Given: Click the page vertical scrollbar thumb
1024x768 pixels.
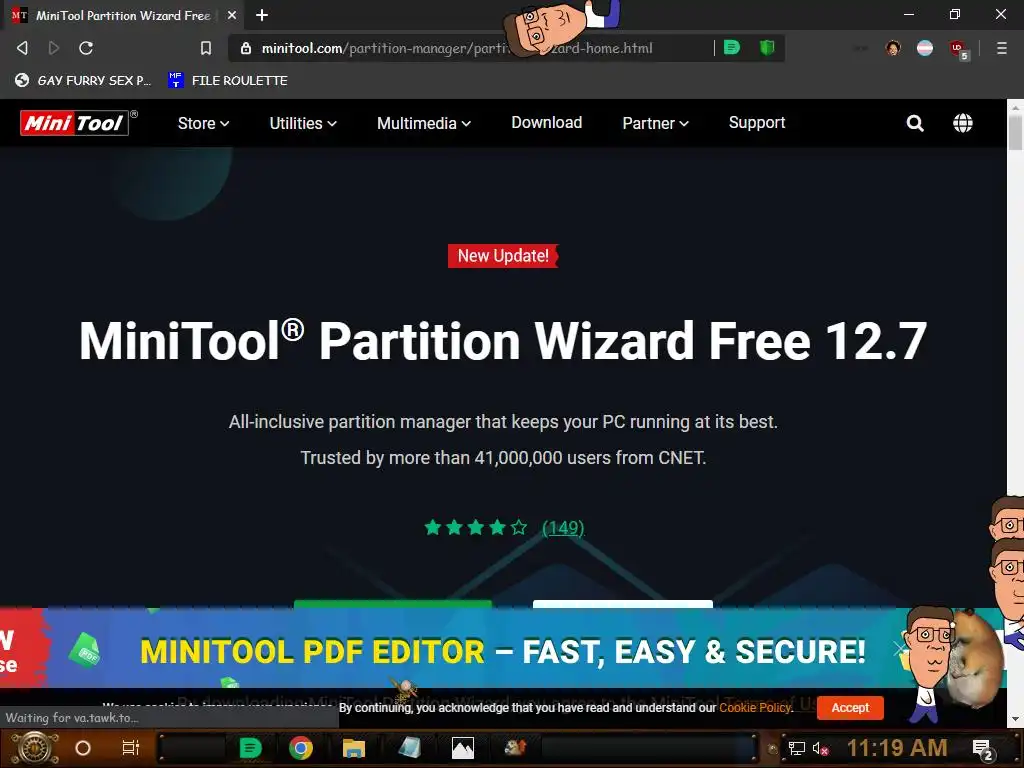Looking at the screenshot, I should pyautogui.click(x=1016, y=133).
